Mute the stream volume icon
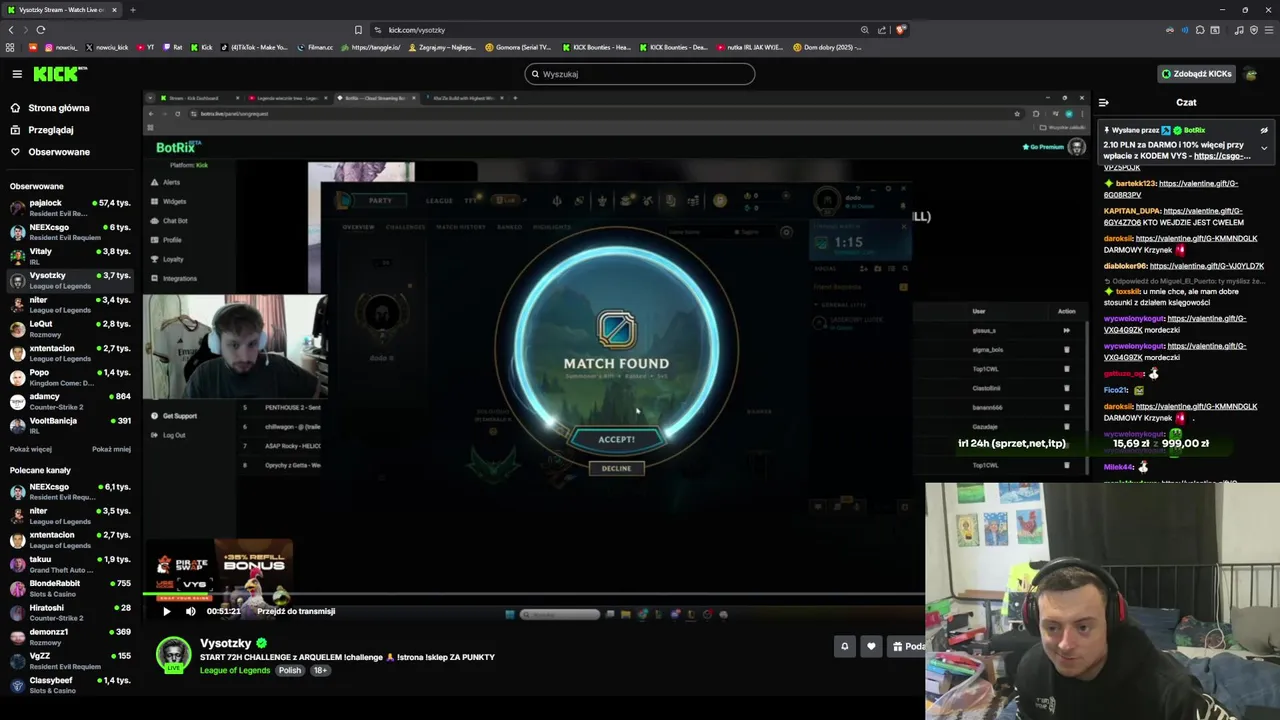This screenshot has height=720, width=1280. [190, 611]
